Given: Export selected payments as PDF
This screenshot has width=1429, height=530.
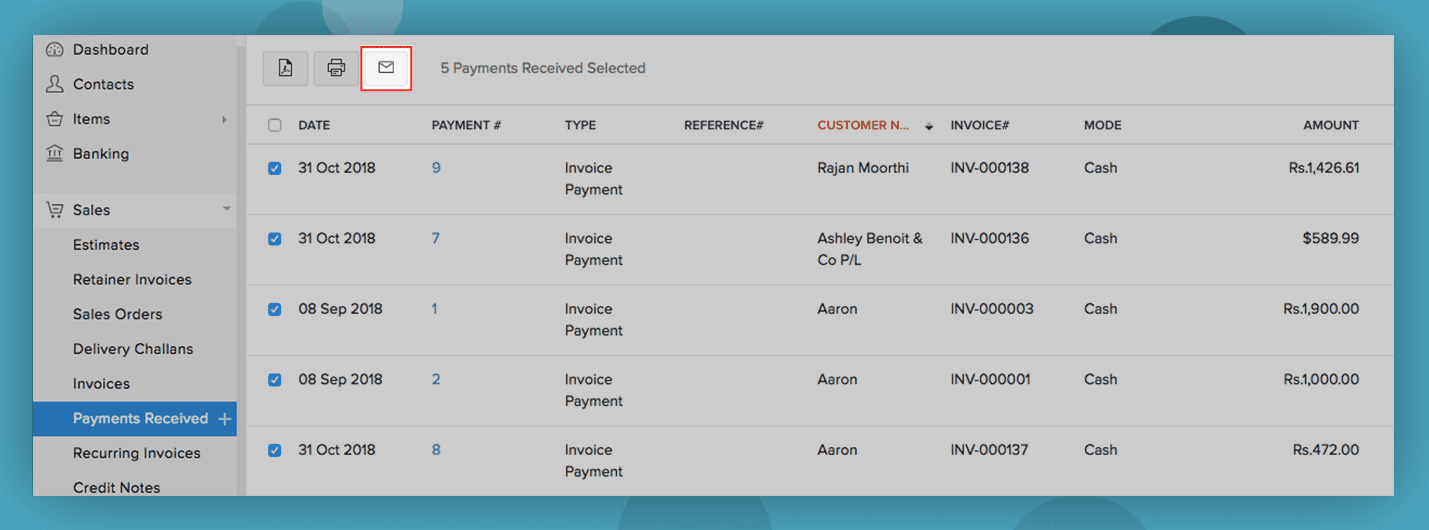Looking at the screenshot, I should 285,68.
